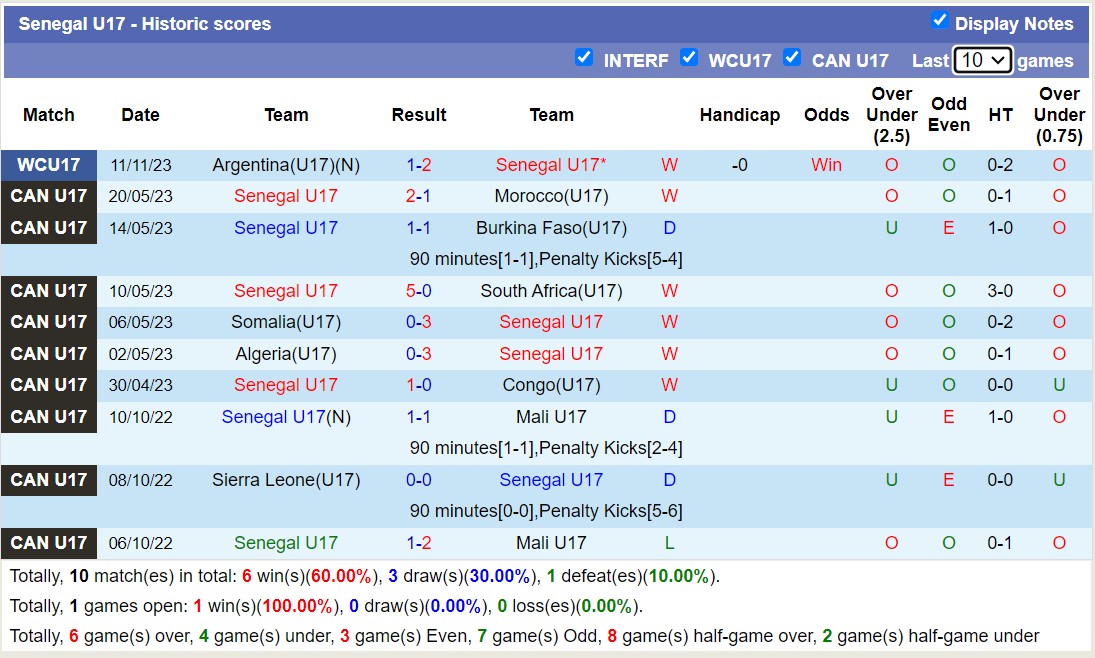Open Sierra Leone(U17) team page
The image size is (1095, 658).
(286, 480)
